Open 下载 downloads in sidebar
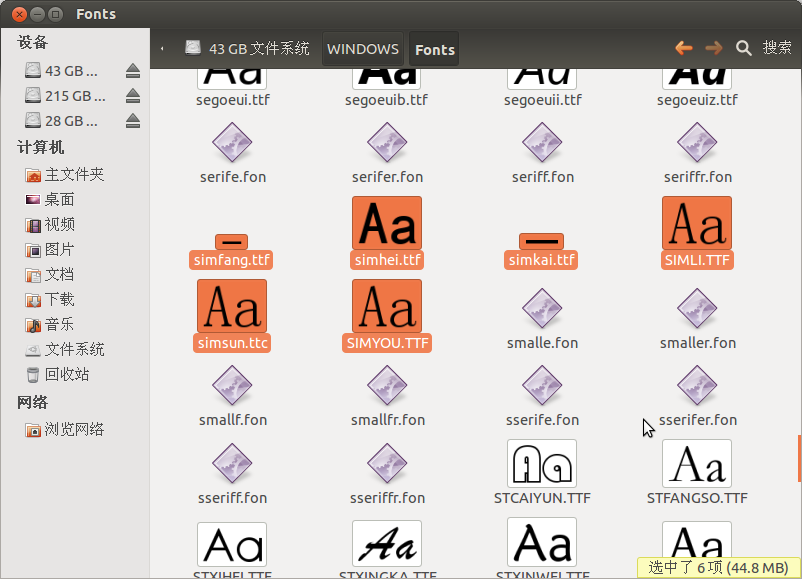Viewport: 802px width, 579px height. [x=50, y=299]
